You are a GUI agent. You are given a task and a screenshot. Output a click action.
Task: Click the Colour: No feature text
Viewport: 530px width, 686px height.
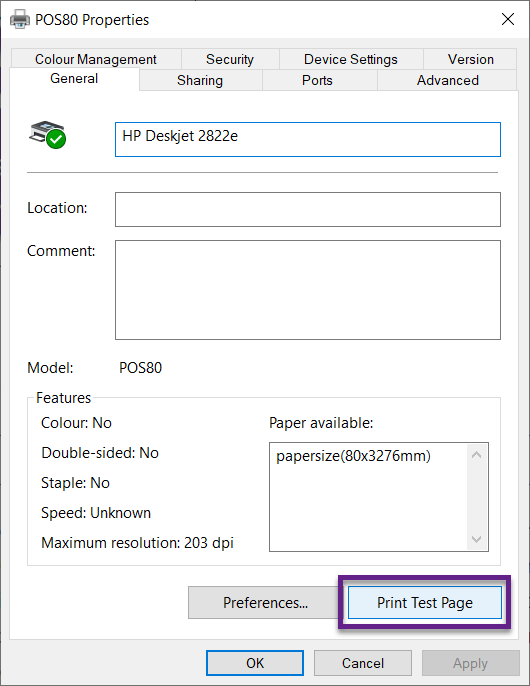(76, 423)
